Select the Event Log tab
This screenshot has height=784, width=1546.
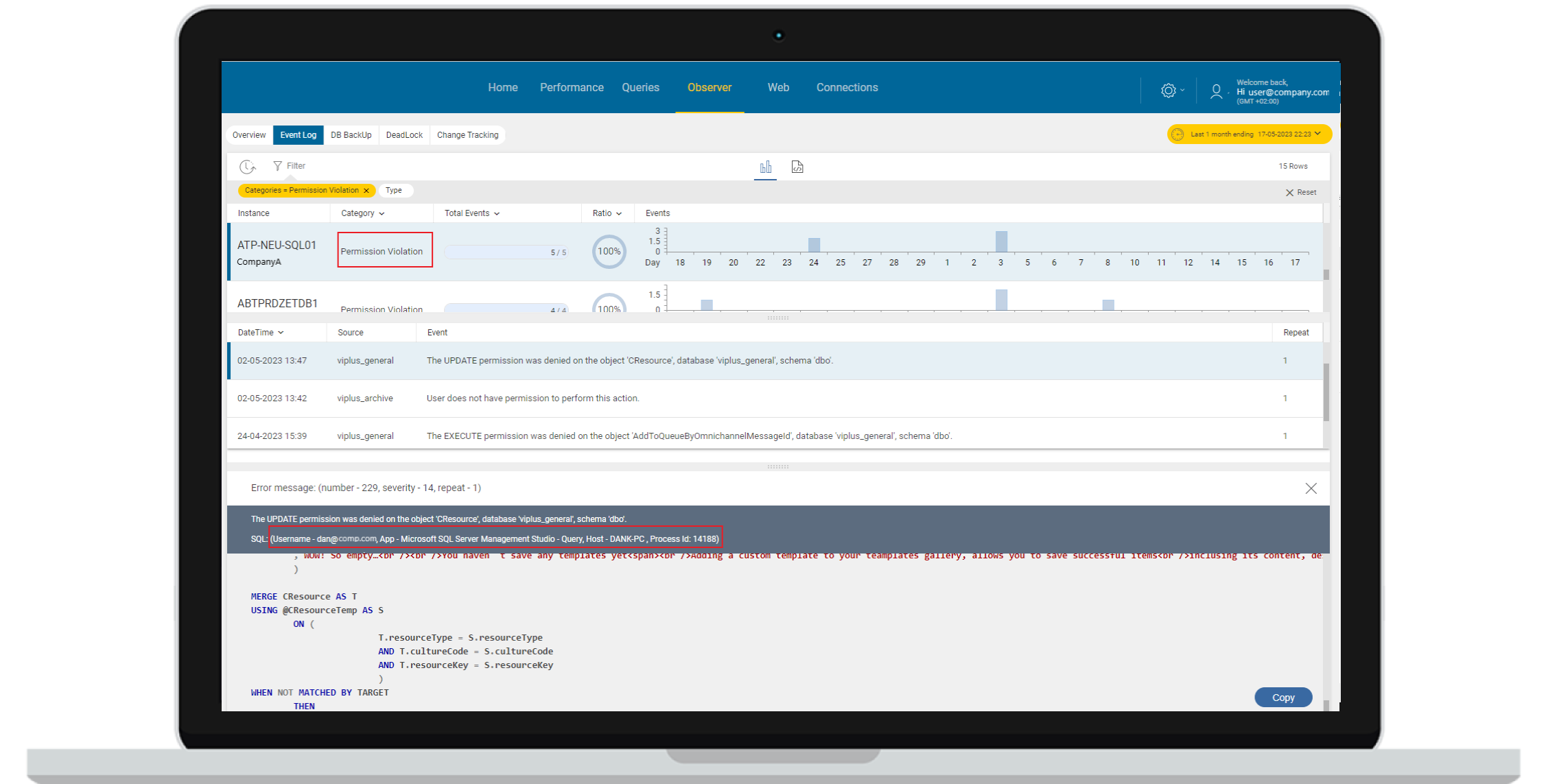pos(298,135)
